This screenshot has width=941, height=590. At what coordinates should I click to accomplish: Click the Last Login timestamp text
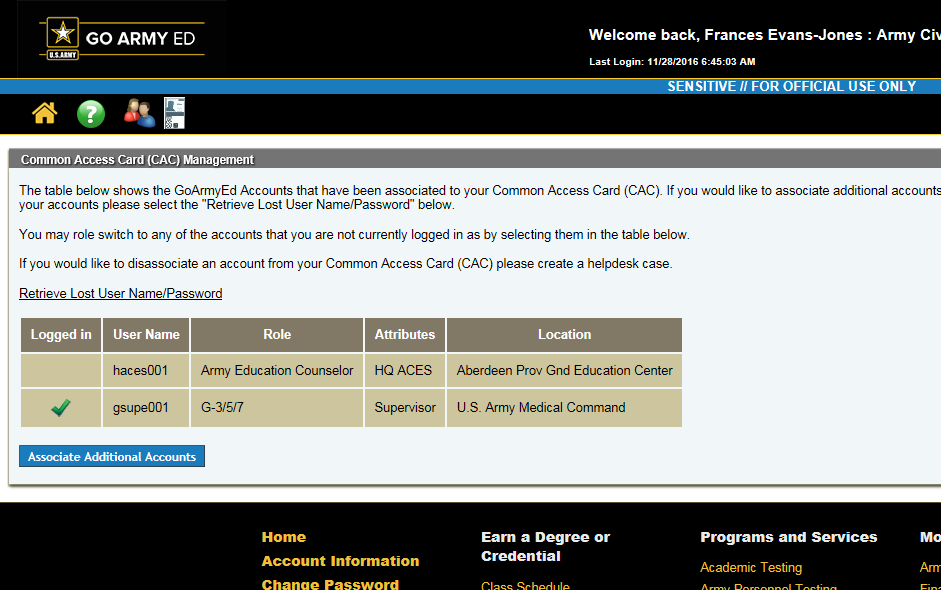point(672,62)
